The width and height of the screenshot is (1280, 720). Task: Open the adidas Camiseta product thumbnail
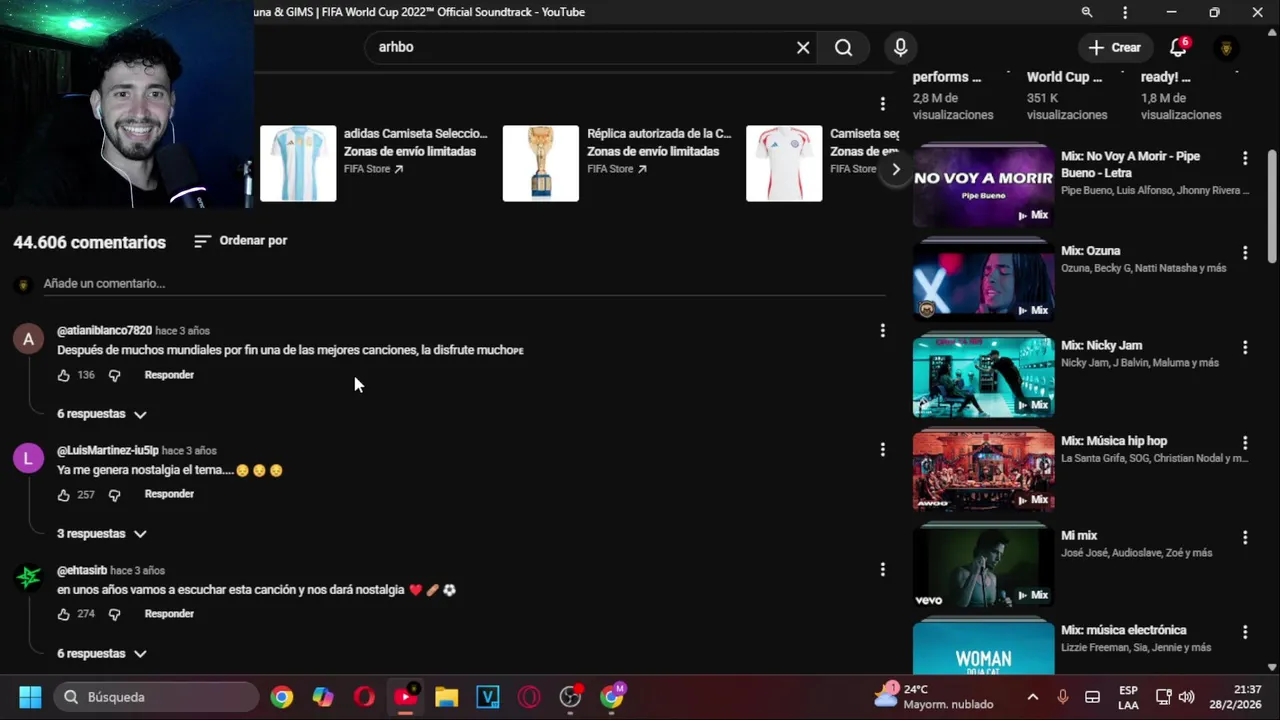(x=298, y=163)
